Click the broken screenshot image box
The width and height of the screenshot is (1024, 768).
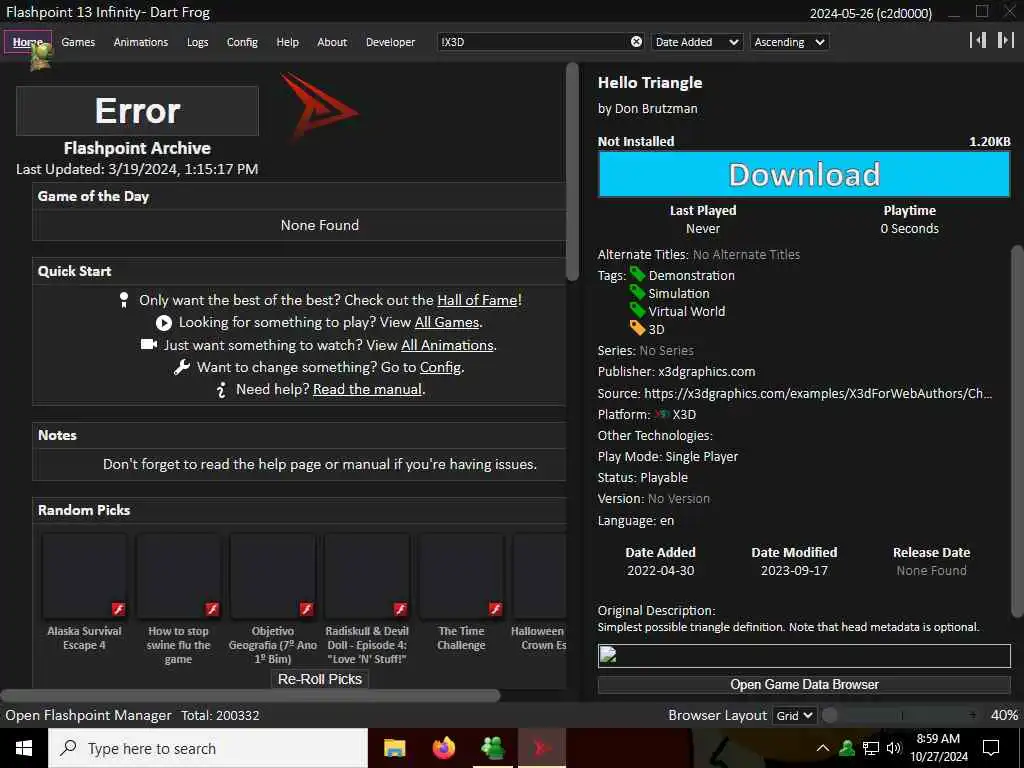tap(804, 655)
